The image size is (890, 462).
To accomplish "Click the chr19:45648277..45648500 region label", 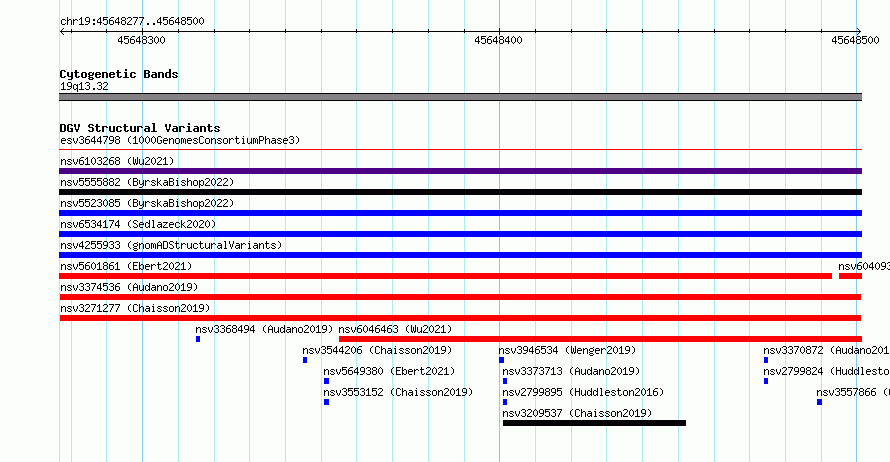I will pyautogui.click(x=132, y=22).
